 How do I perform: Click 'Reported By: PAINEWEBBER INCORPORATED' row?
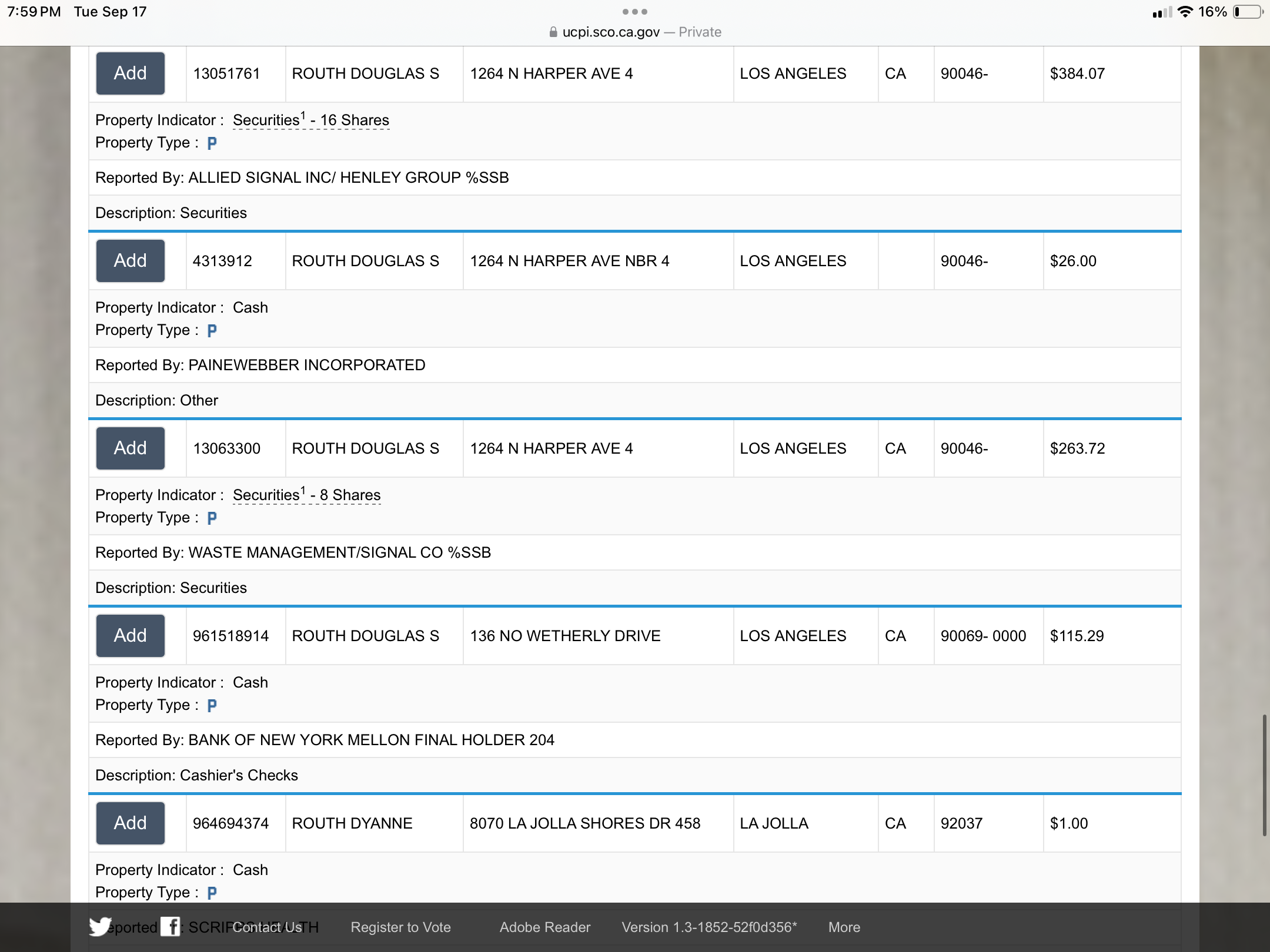coord(634,365)
